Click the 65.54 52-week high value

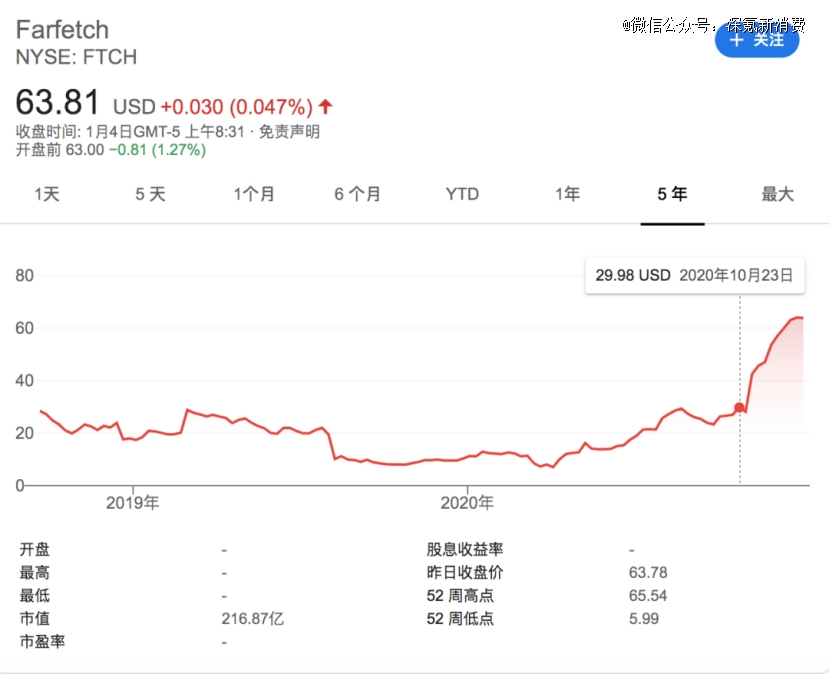click(x=648, y=596)
